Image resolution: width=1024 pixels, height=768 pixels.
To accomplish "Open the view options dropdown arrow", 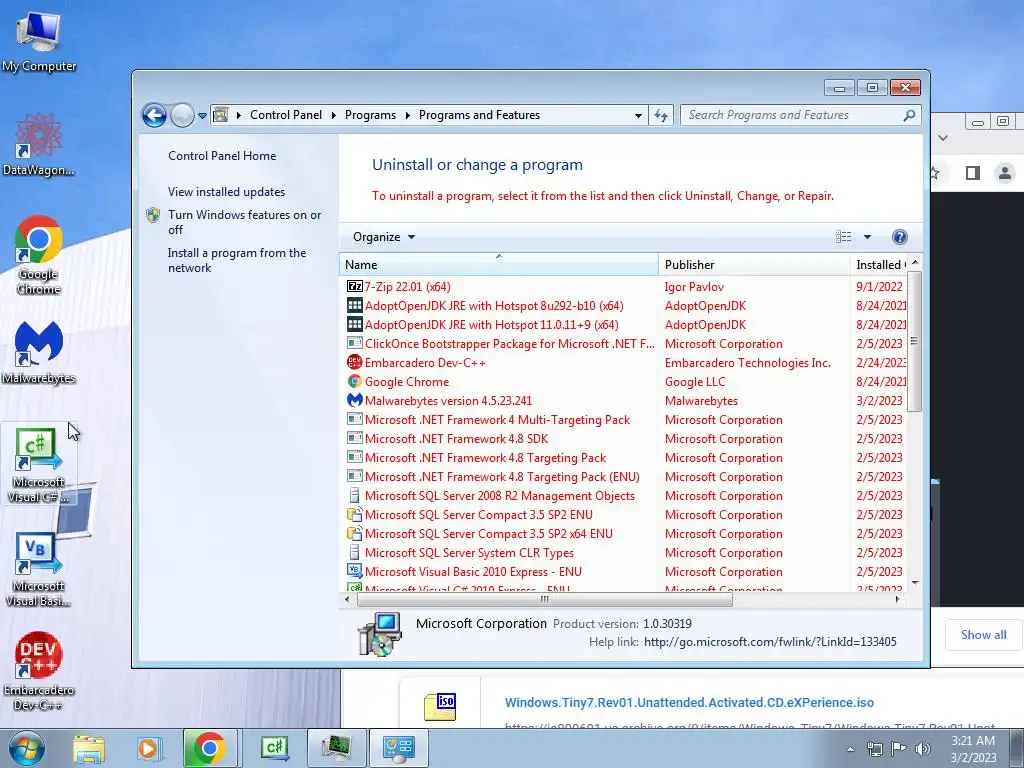I will click(x=867, y=237).
